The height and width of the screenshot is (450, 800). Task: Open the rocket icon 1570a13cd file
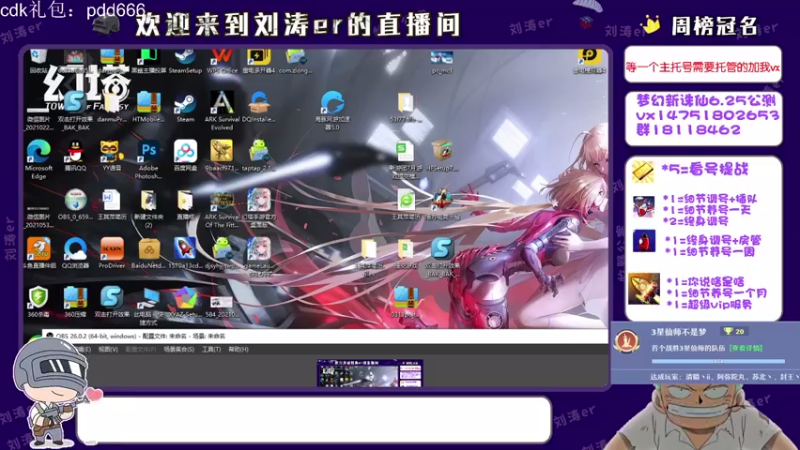[x=185, y=253]
